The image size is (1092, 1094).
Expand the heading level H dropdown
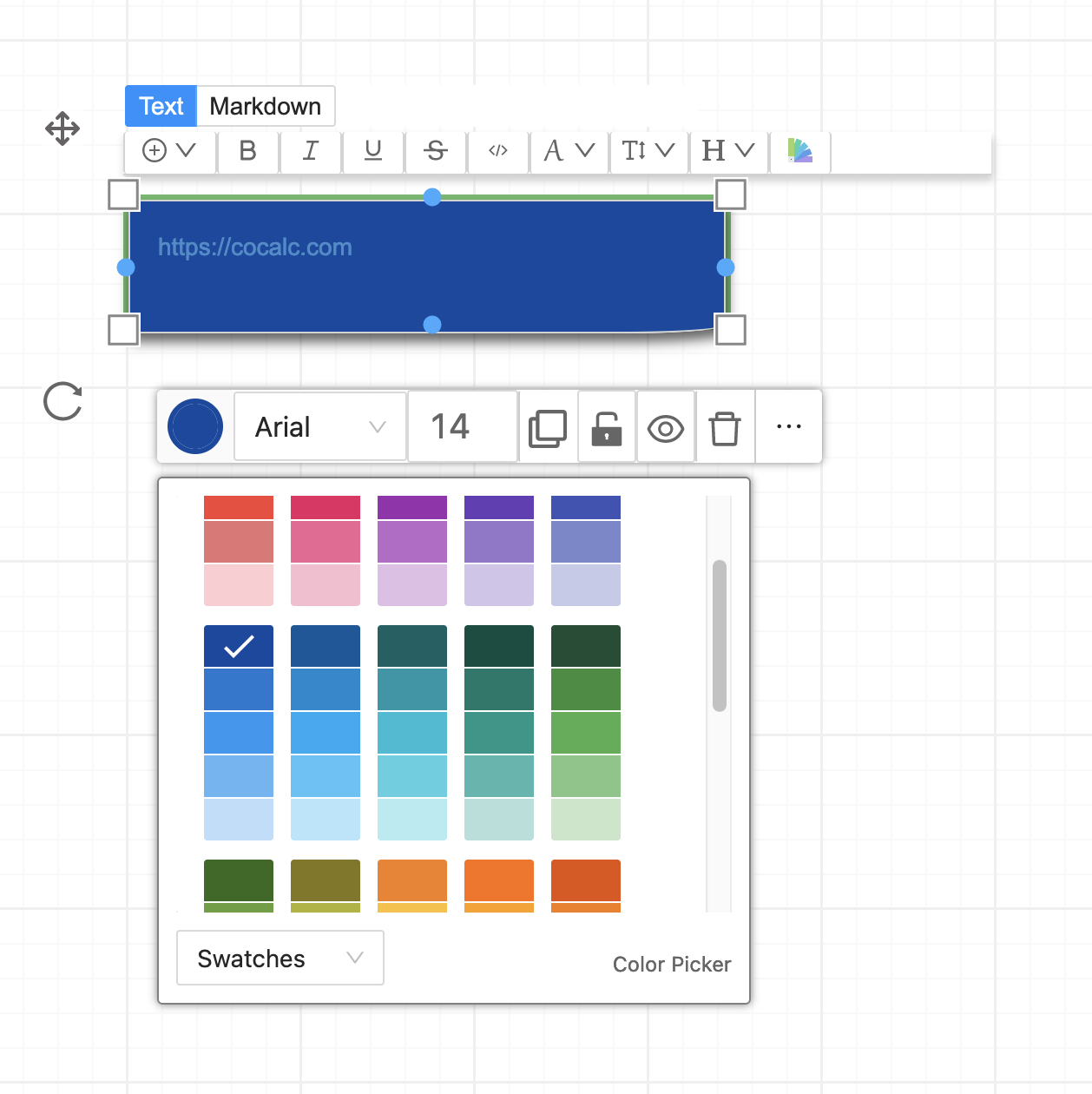click(727, 152)
